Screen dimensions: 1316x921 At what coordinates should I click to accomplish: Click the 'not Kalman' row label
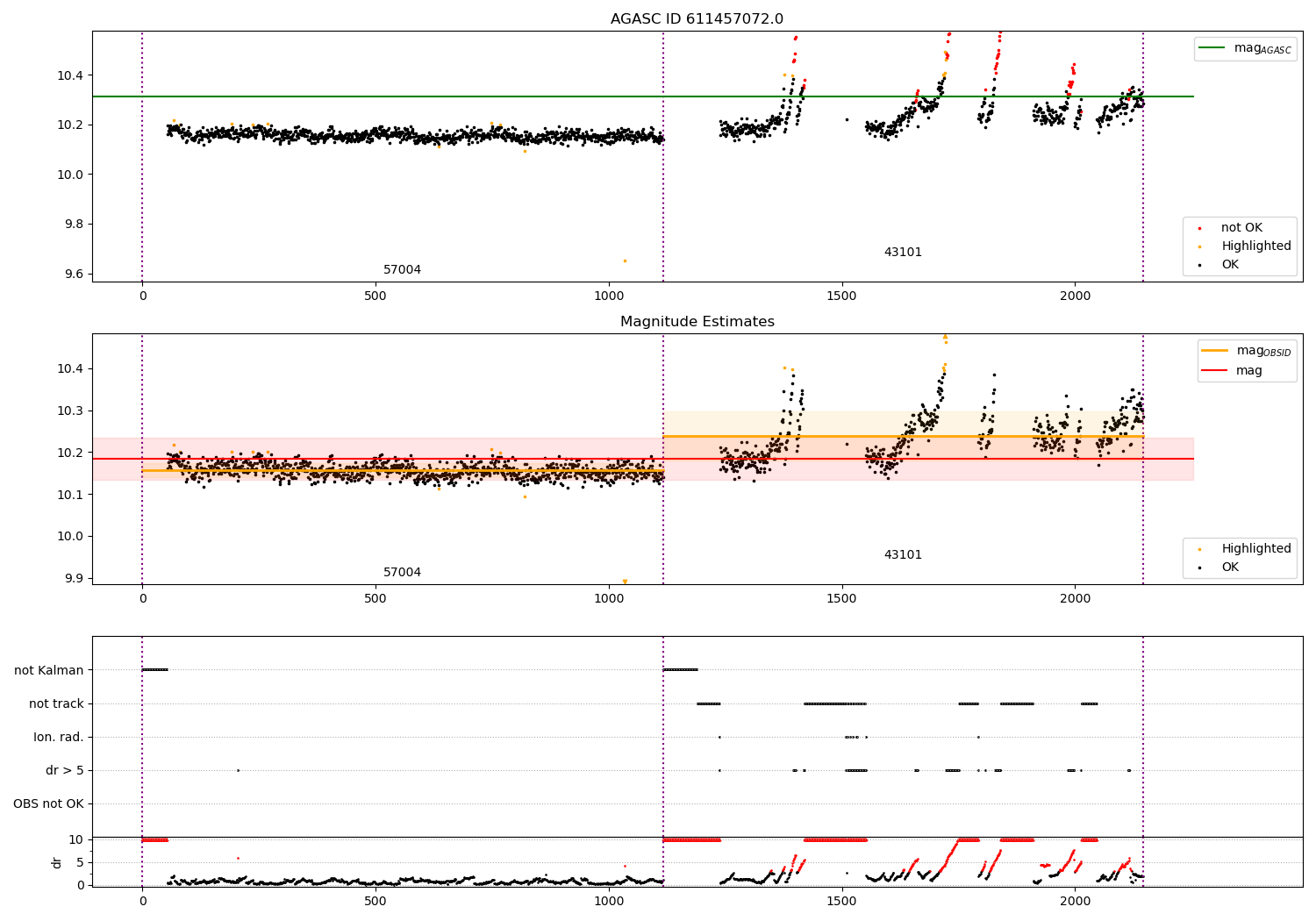point(49,670)
